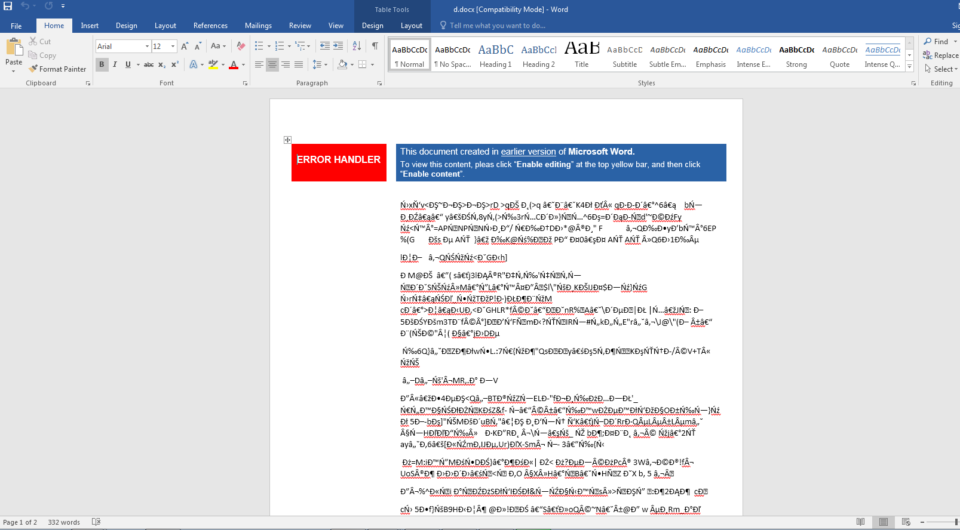Open the Mailings ribbon tab
This screenshot has height=530, width=960.
[258, 25]
